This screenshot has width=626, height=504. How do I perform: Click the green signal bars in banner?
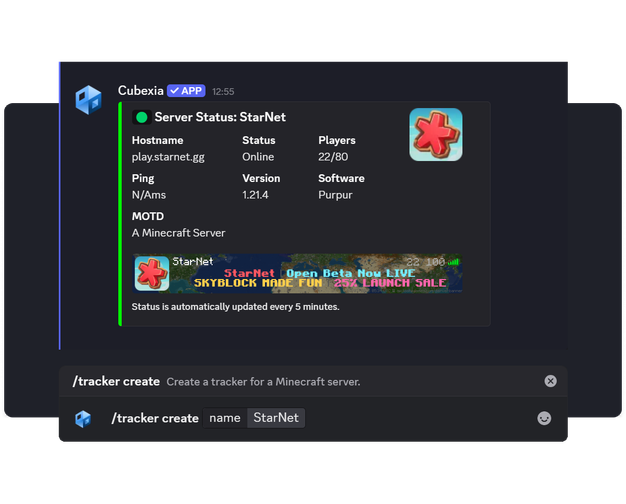(x=453, y=262)
